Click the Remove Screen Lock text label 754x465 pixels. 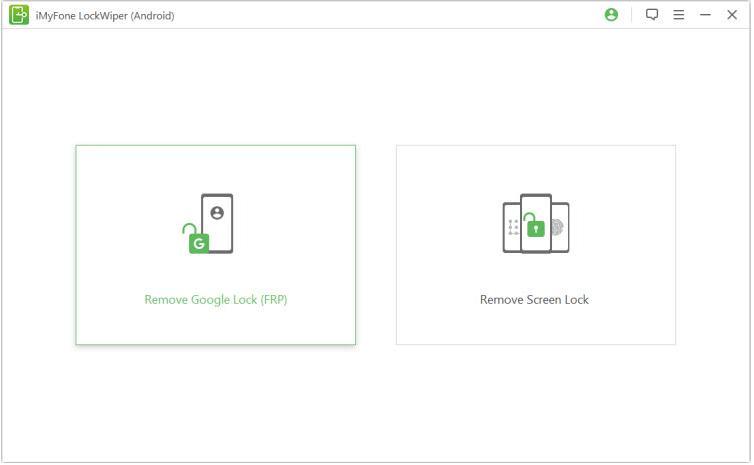point(535,300)
